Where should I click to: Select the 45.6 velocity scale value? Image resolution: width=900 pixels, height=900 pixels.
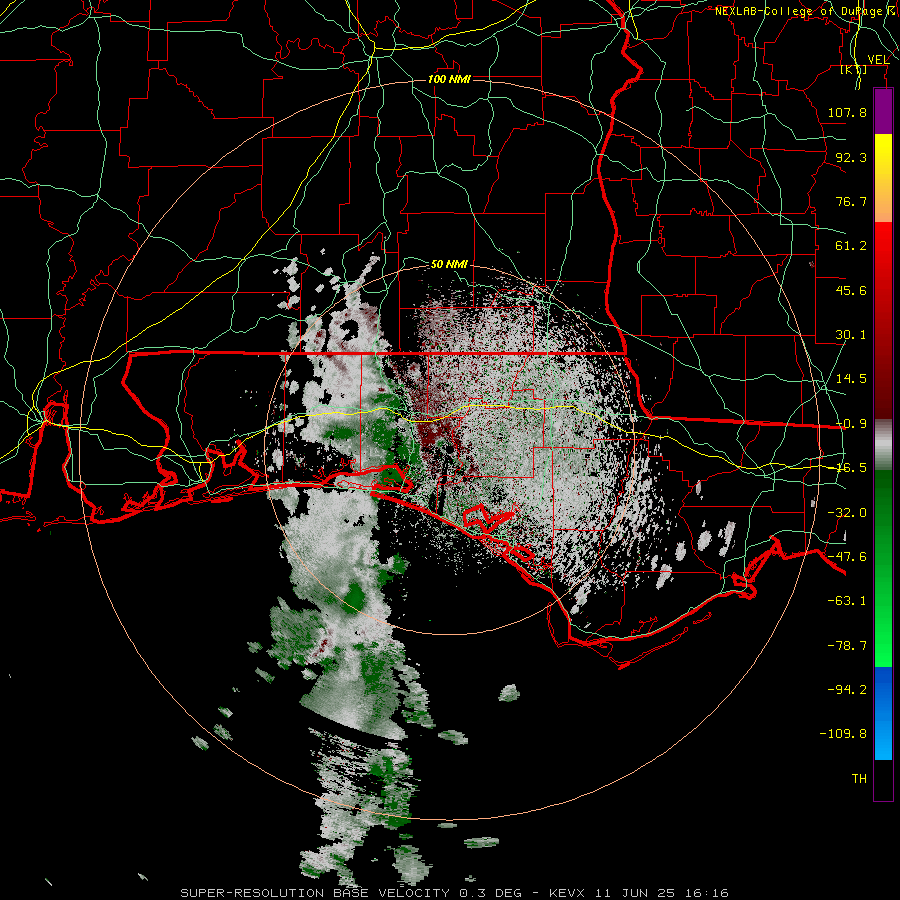851,290
